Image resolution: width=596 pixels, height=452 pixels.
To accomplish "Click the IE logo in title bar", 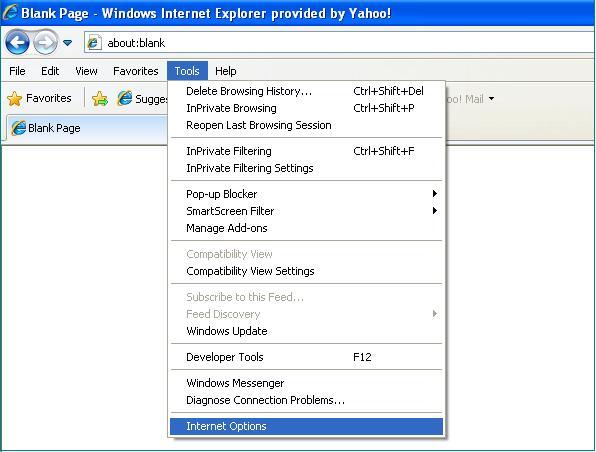I will (10, 12).
